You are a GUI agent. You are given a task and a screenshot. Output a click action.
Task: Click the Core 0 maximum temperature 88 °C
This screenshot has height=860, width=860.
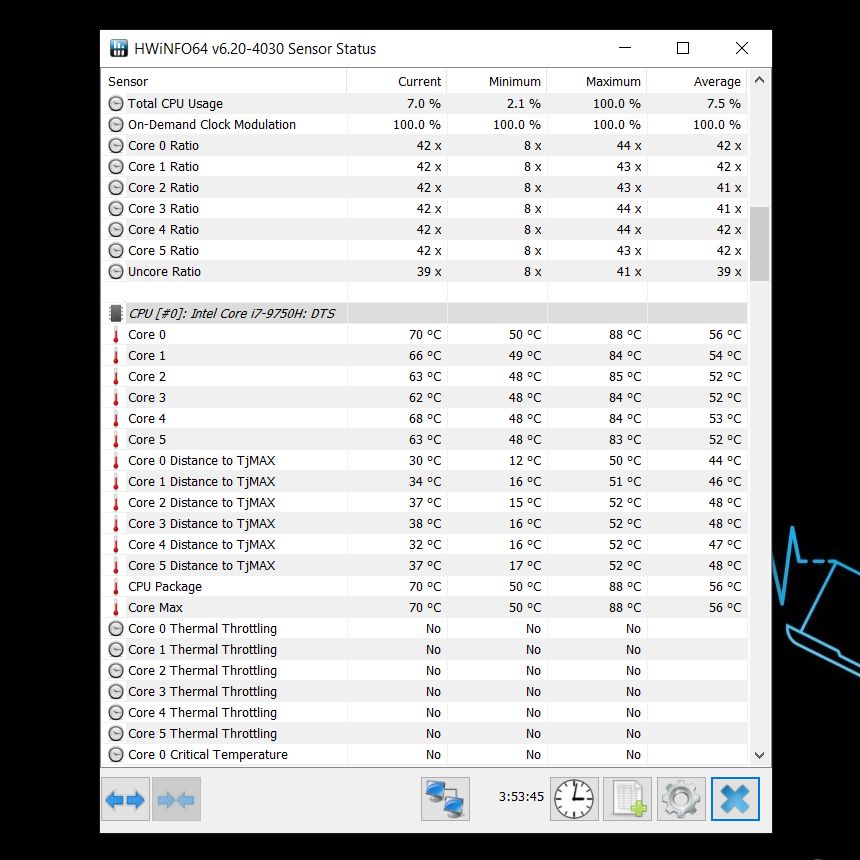[625, 335]
